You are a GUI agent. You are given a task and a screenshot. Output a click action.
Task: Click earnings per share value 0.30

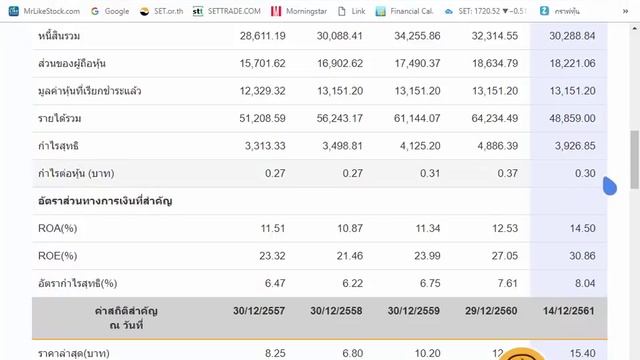click(585, 173)
